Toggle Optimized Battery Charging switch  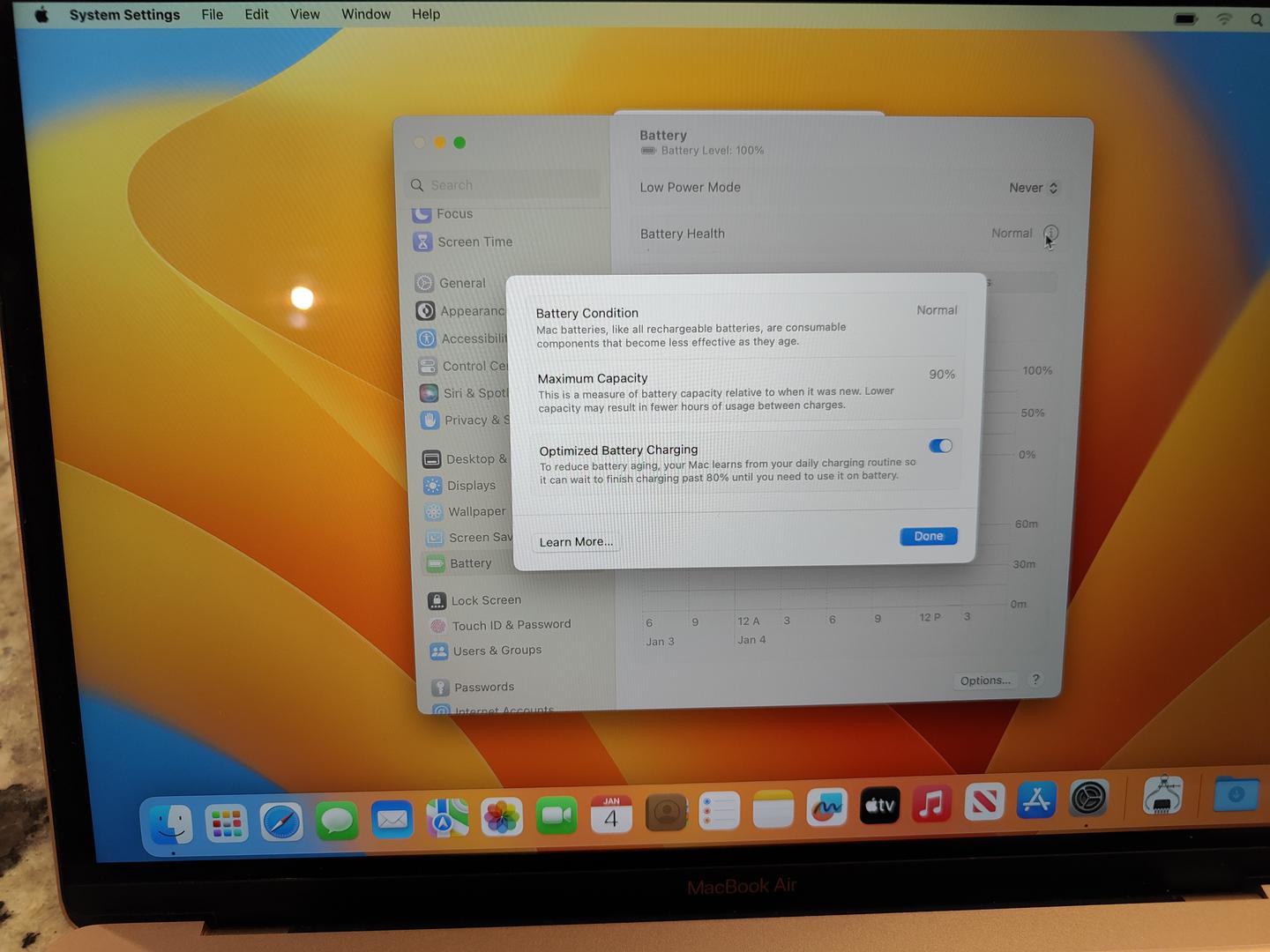click(940, 446)
